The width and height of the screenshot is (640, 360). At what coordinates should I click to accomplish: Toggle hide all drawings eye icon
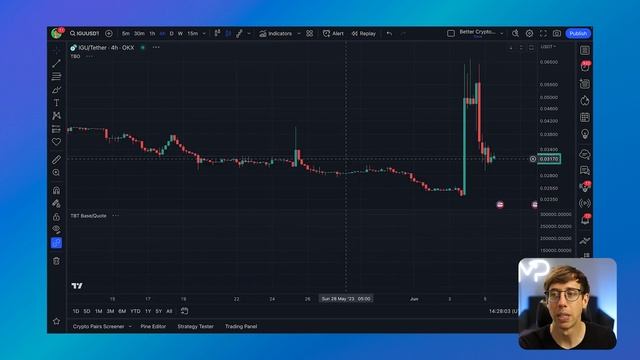point(56,229)
